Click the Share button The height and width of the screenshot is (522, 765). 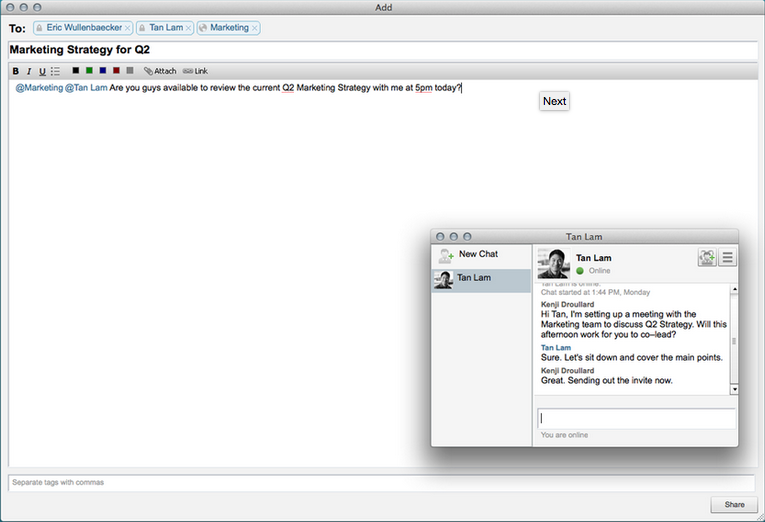tap(734, 504)
